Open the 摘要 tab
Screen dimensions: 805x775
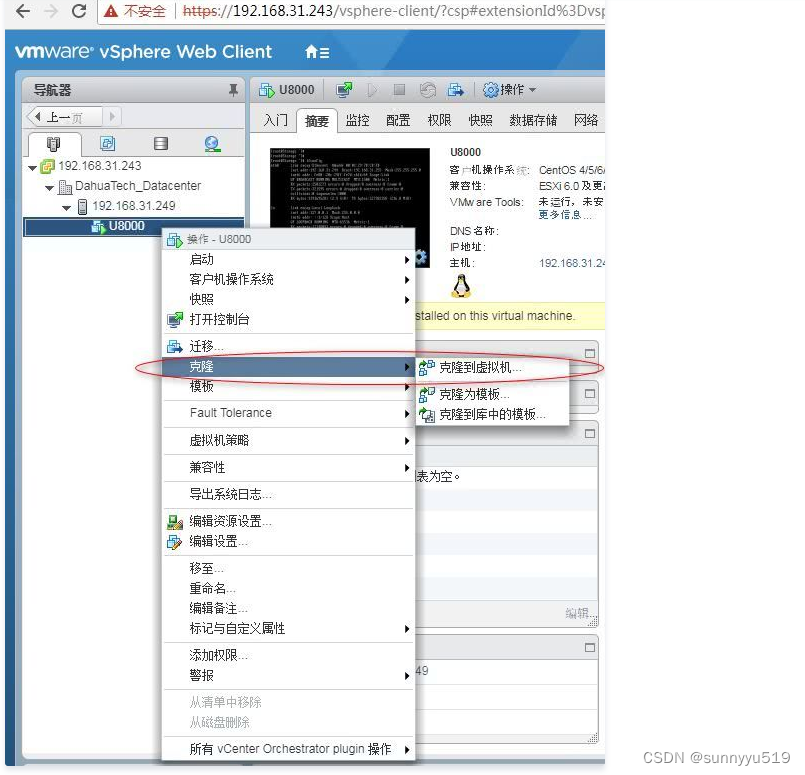pos(317,121)
